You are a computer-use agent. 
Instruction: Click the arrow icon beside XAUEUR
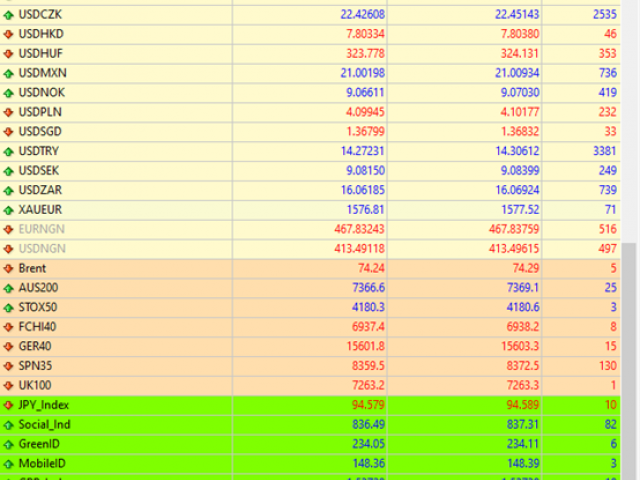pyautogui.click(x=9, y=210)
